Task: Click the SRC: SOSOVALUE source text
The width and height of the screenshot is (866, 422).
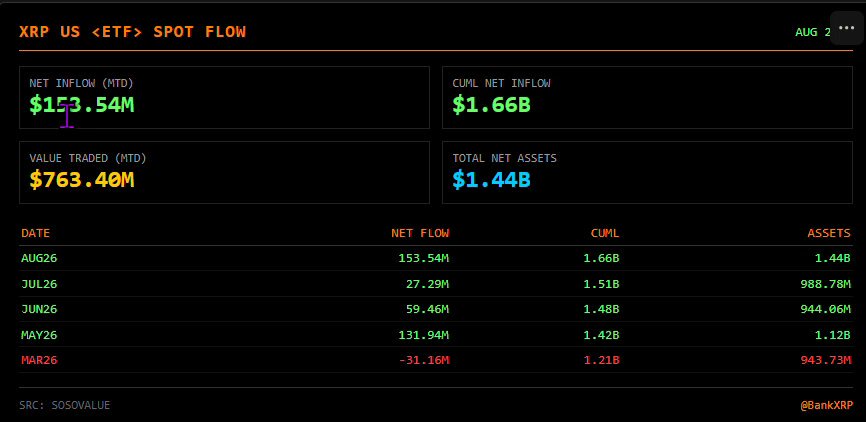Action: tap(65, 405)
